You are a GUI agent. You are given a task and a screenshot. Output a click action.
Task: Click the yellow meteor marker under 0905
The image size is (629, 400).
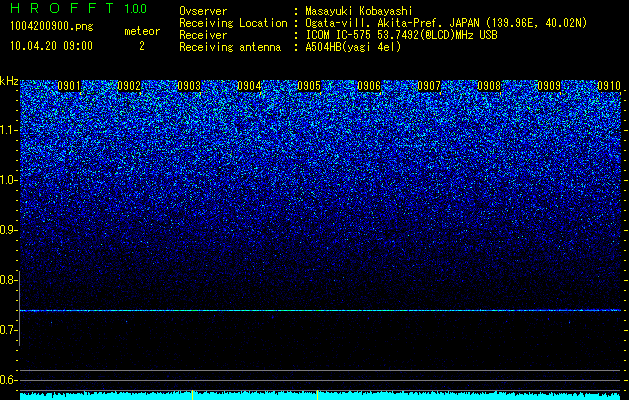click(x=317, y=395)
